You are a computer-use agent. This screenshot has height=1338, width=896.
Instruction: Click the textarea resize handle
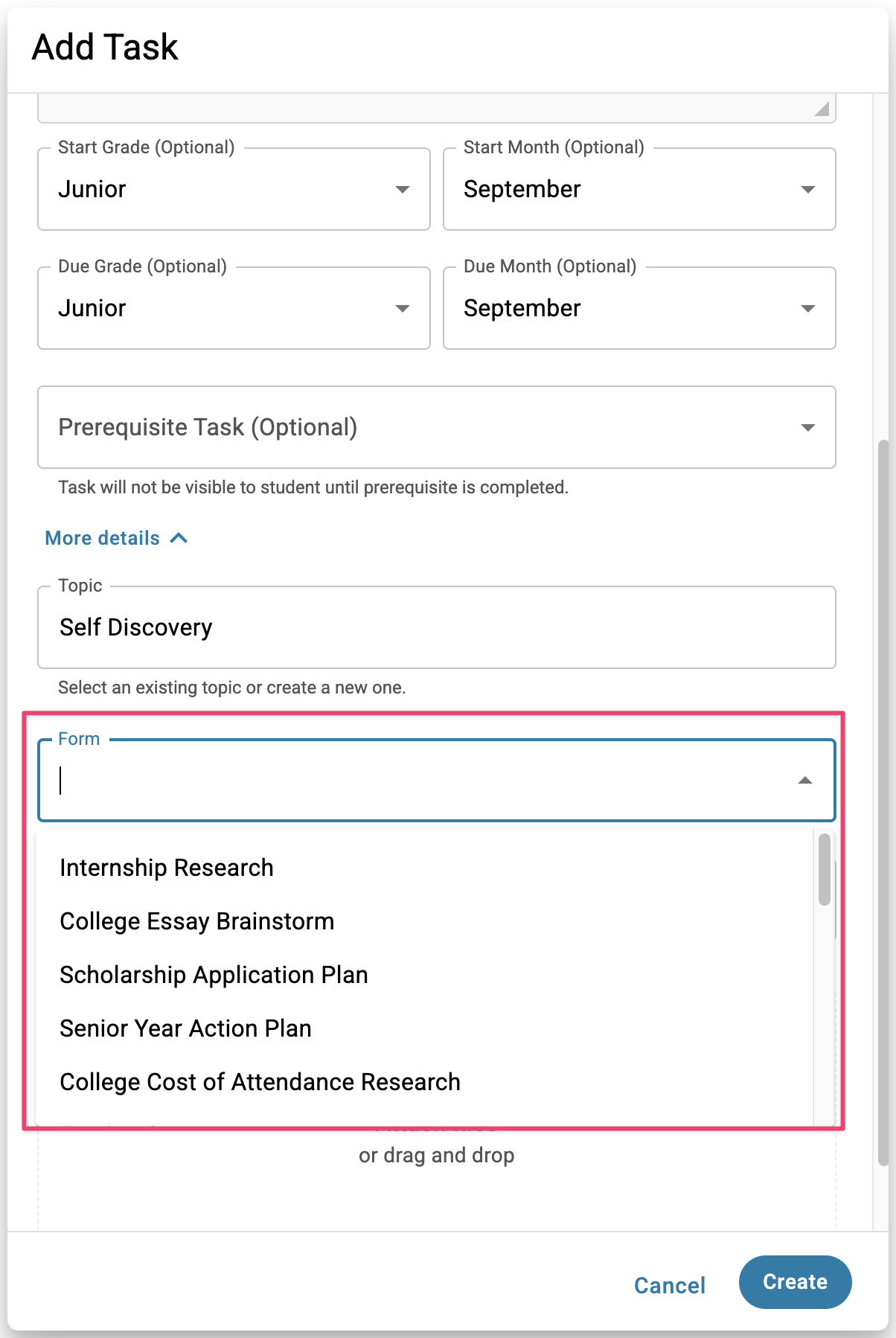[822, 109]
